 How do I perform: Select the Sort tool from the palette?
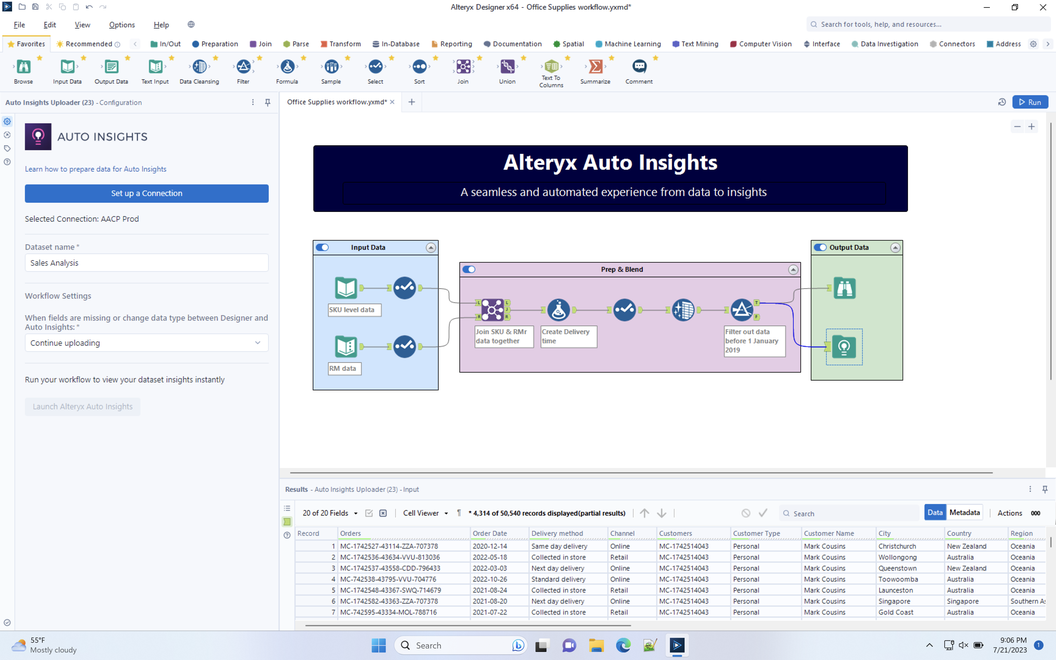click(x=420, y=68)
